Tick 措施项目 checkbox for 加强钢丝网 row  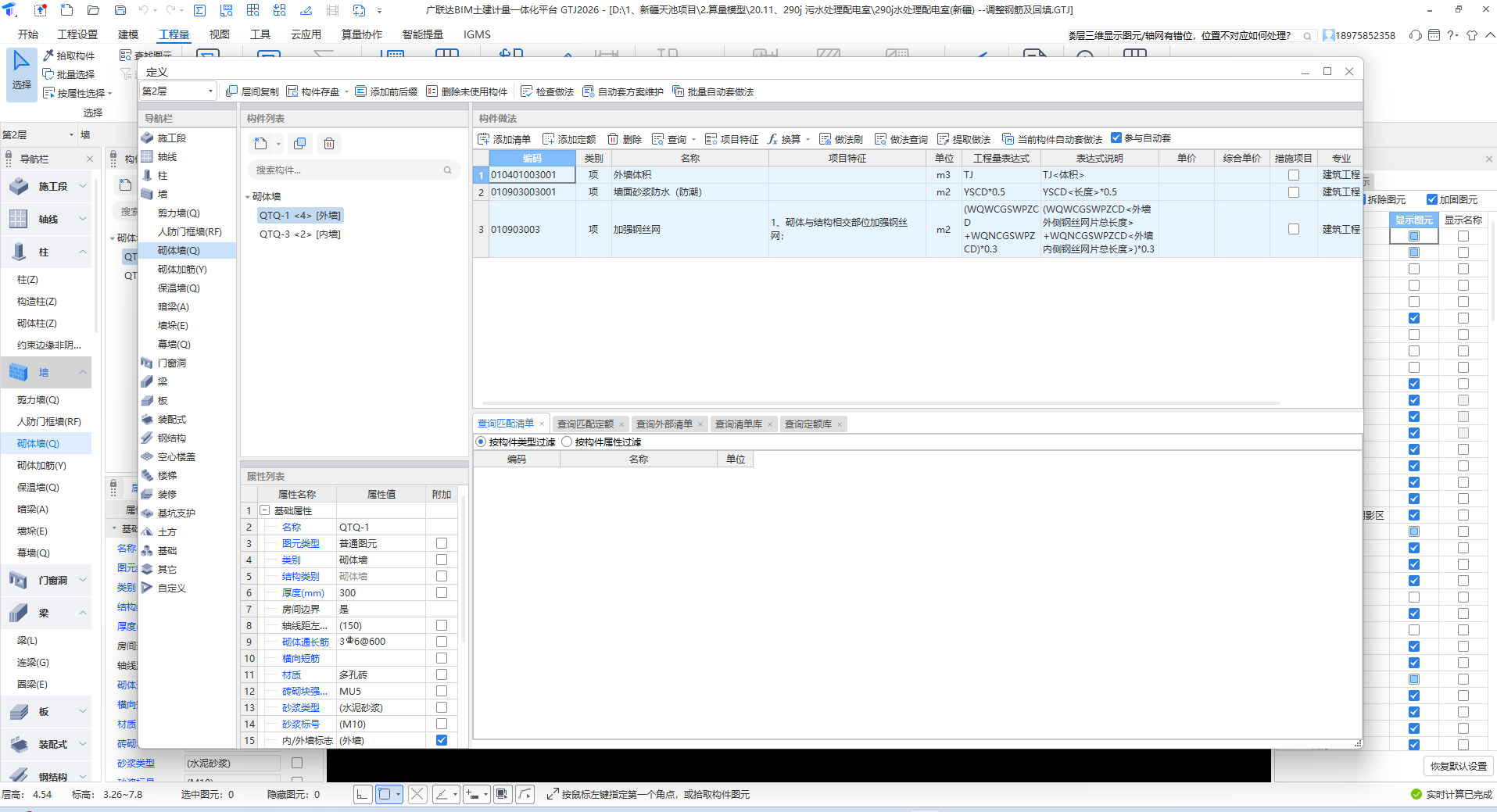click(1294, 229)
